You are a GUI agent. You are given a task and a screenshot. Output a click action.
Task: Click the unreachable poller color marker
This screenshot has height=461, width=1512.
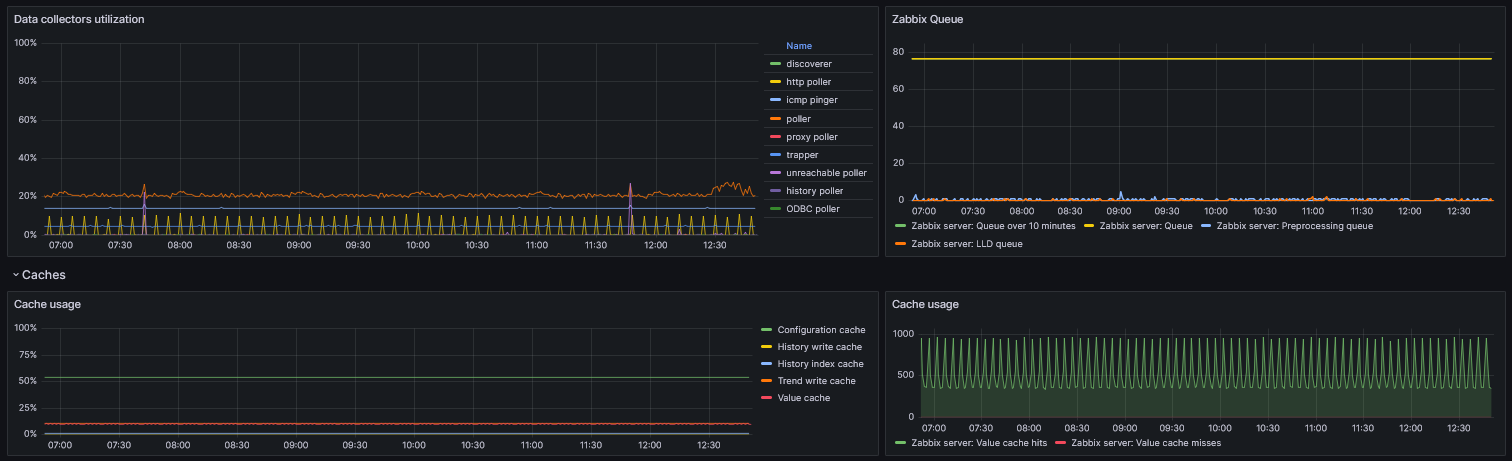(774, 173)
